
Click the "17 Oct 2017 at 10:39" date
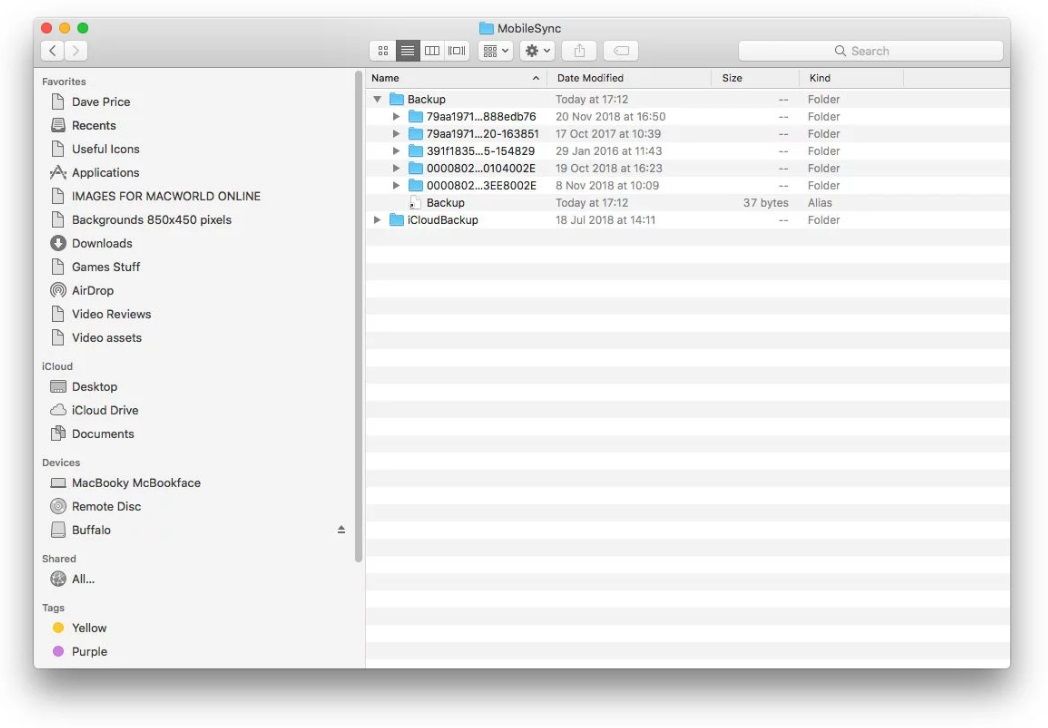click(608, 134)
